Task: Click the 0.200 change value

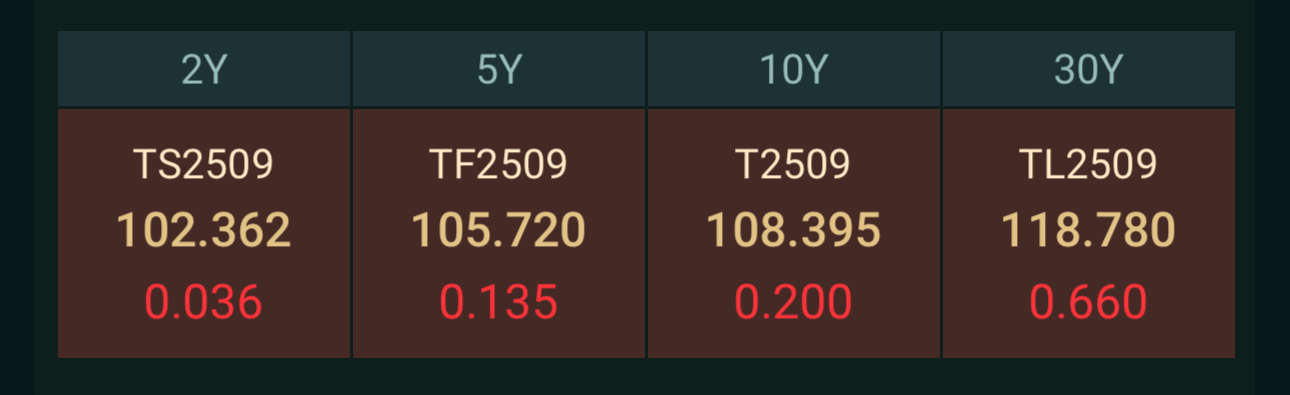Action: (x=794, y=302)
